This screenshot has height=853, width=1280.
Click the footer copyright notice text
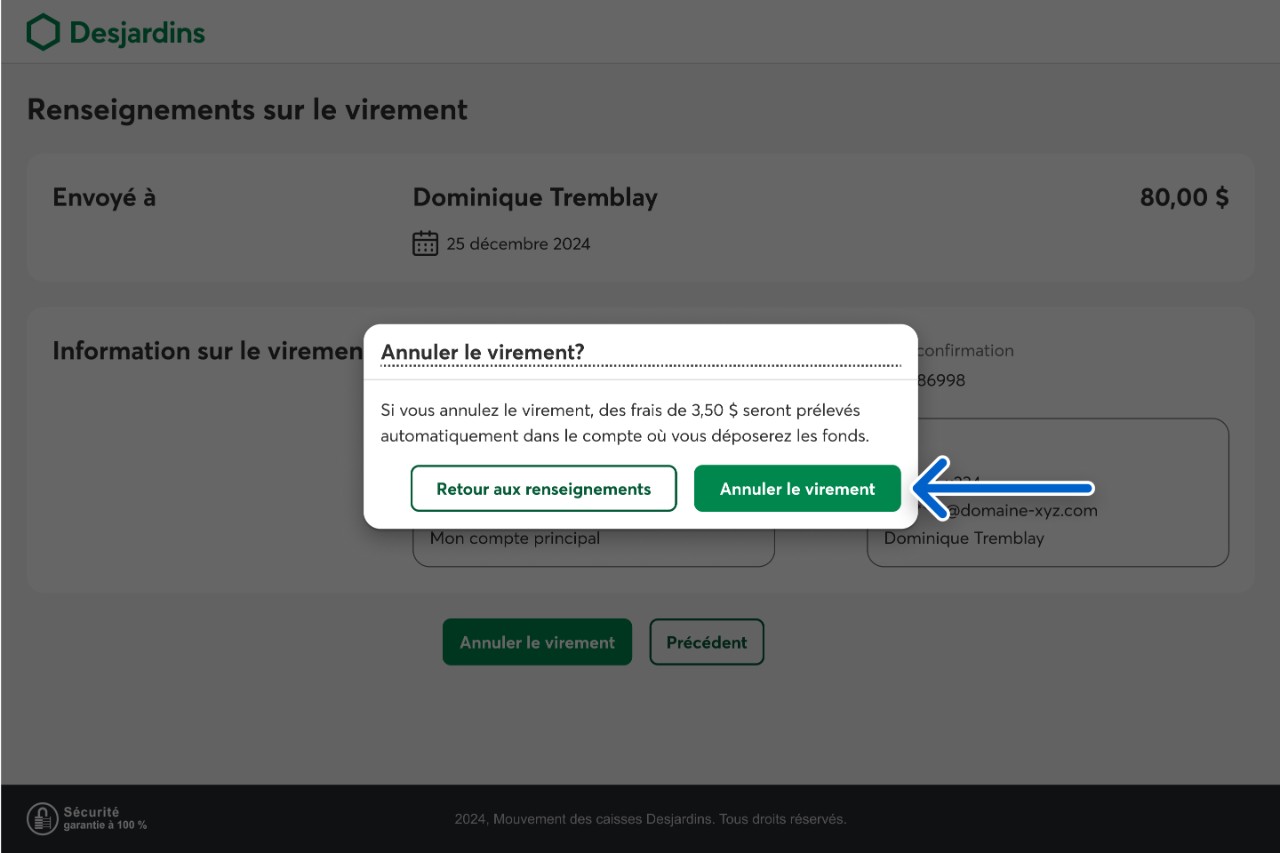650,819
